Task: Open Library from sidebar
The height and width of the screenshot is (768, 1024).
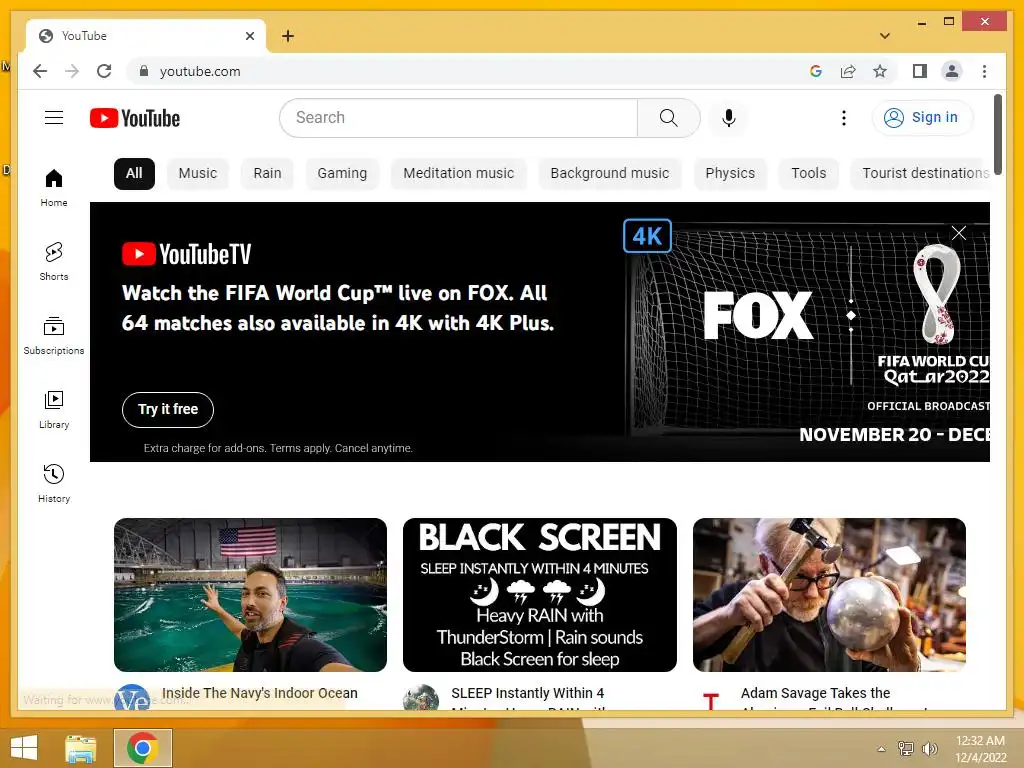Action: pyautogui.click(x=54, y=409)
